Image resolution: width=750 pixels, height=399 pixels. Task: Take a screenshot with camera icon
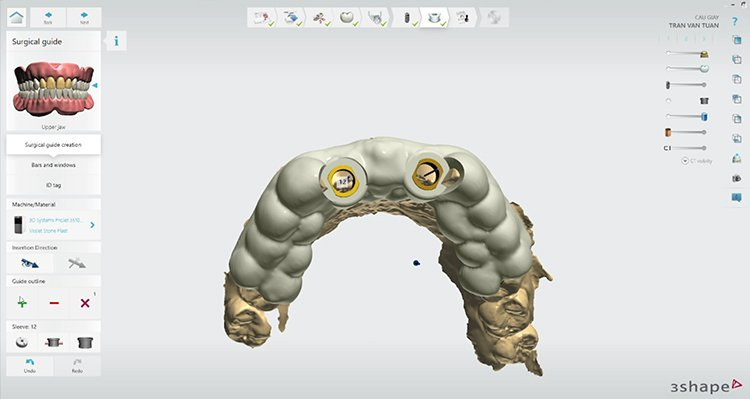tap(737, 178)
